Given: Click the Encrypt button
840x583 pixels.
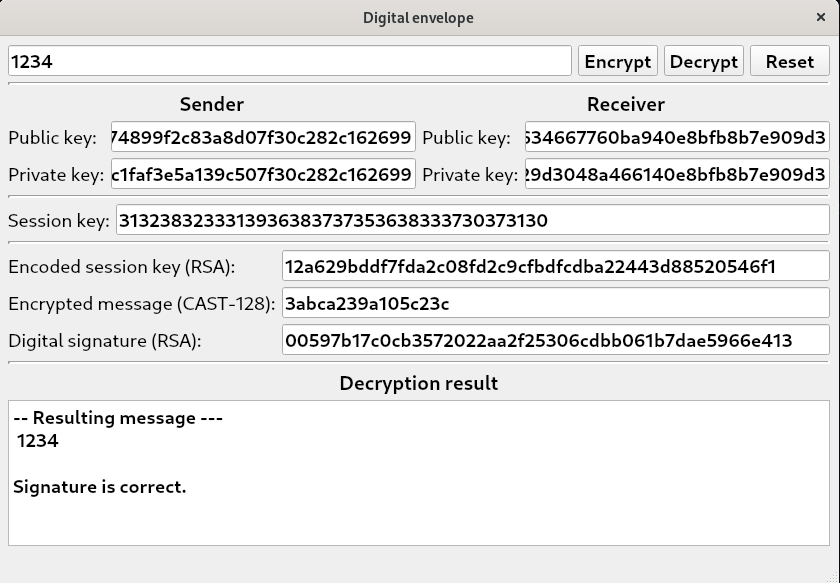Looking at the screenshot, I should click(x=617, y=61).
